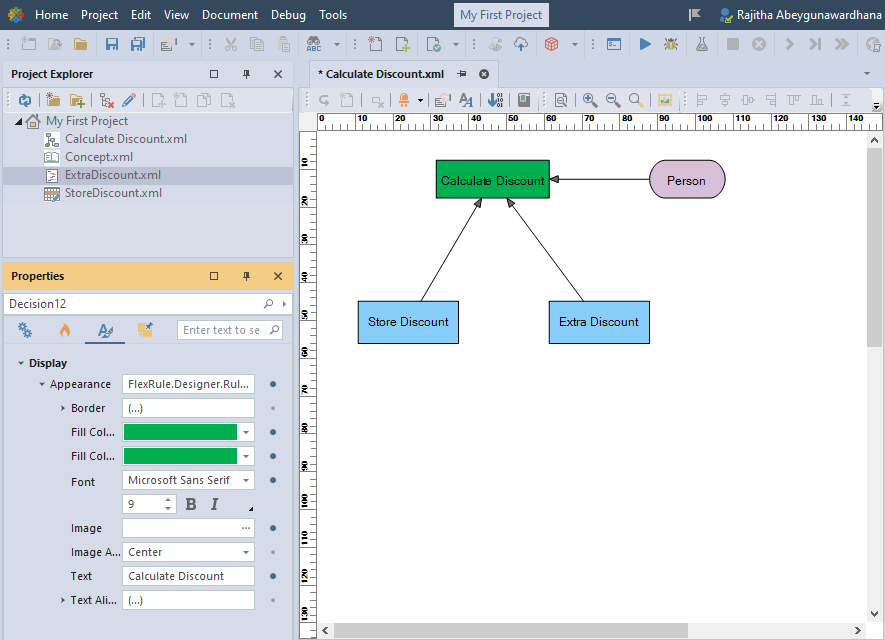Toggle Bold font style in Properties
Image resolution: width=885 pixels, height=640 pixels.
(x=191, y=504)
